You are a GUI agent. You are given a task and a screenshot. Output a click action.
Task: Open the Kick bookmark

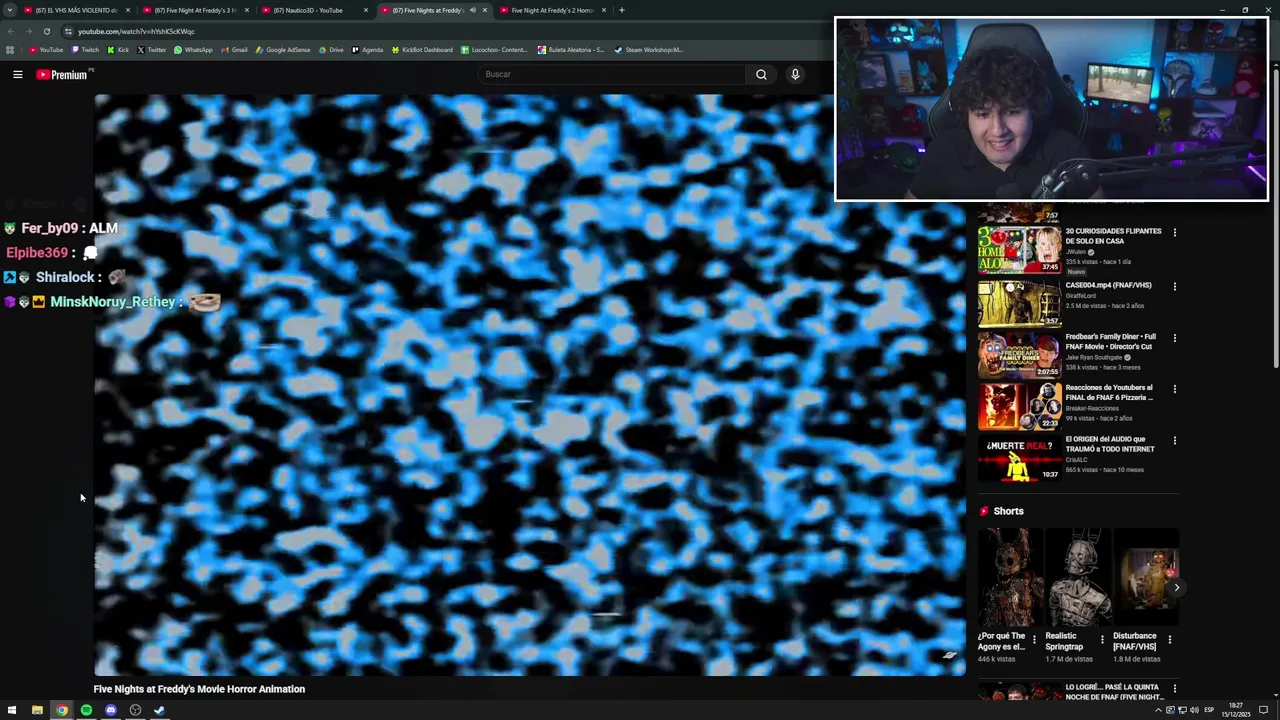click(x=119, y=50)
